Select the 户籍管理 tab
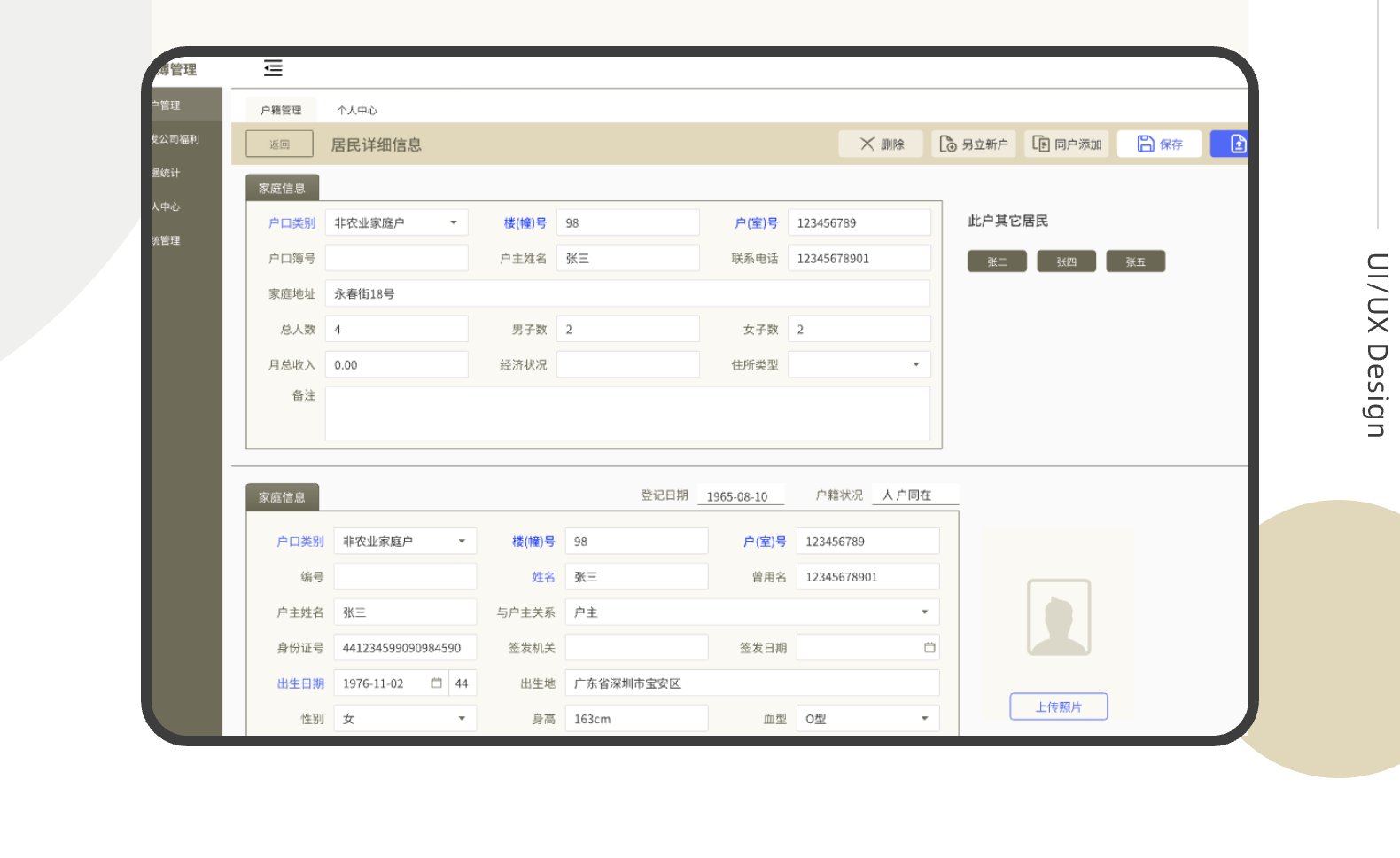 (281, 110)
